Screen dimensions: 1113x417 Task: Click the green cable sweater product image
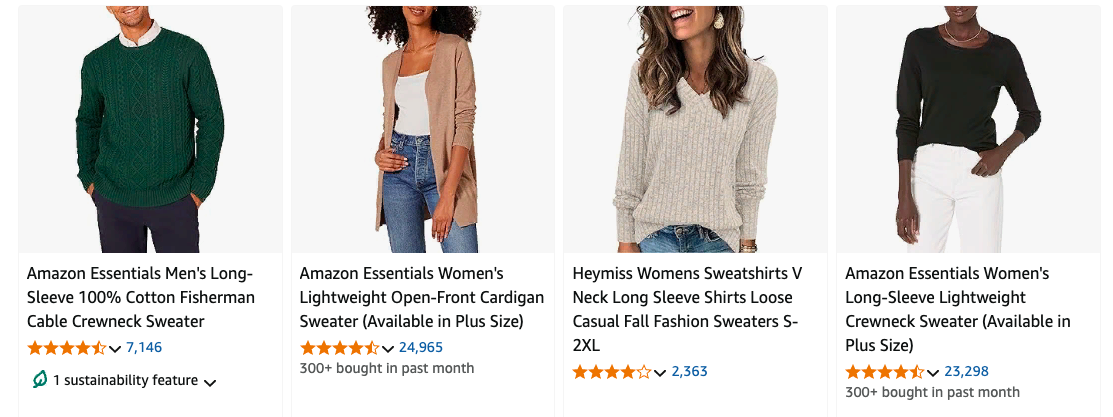point(151,129)
